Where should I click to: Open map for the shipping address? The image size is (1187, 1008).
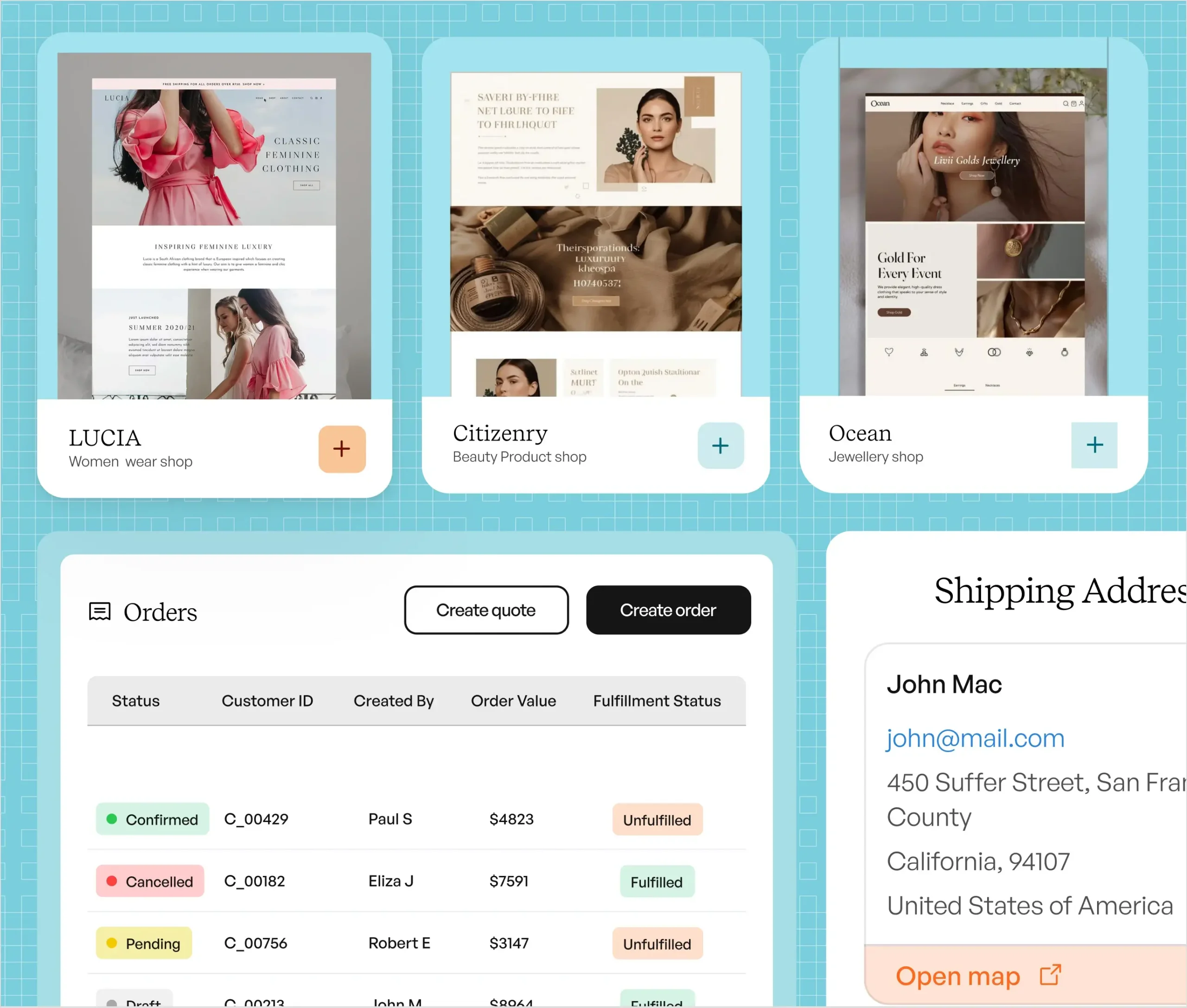click(958, 976)
